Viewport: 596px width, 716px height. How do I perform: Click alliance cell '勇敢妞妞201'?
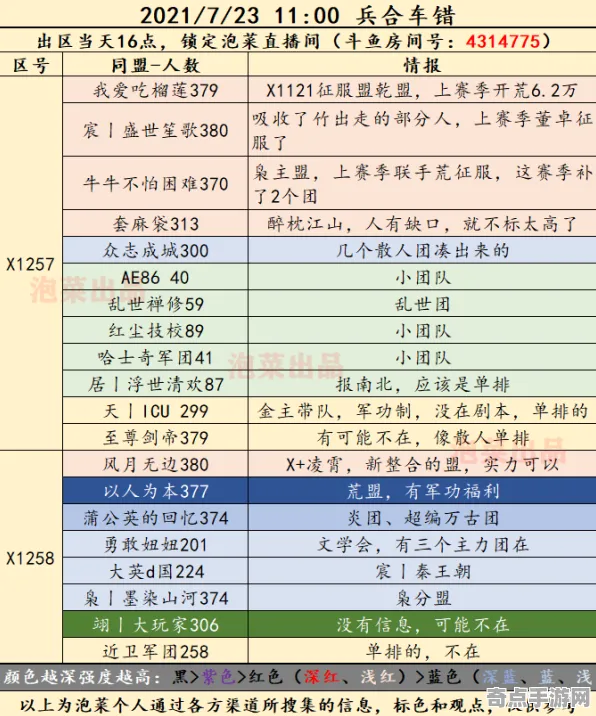pos(155,544)
